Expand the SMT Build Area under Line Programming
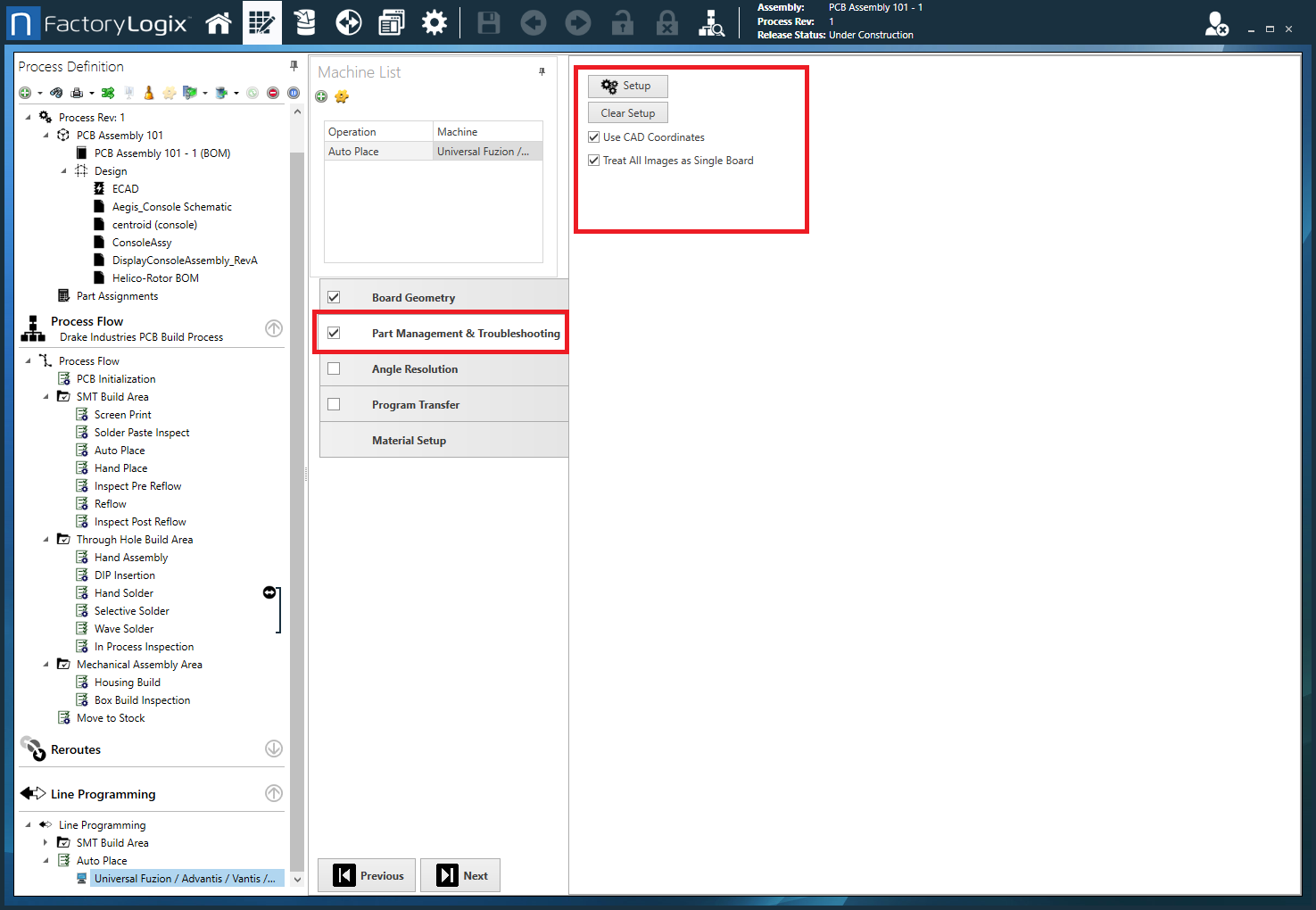 [x=46, y=842]
